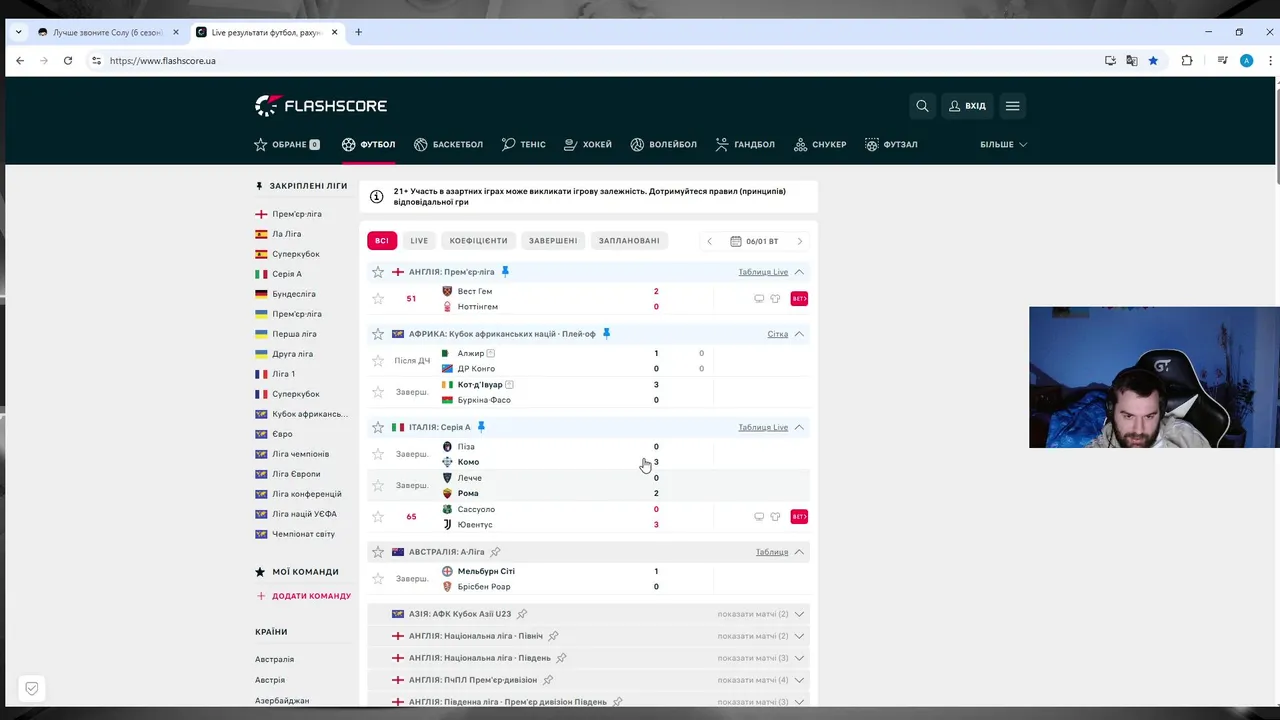
Task: Favorite the Австралія А-Ліга league star
Action: tap(378, 552)
